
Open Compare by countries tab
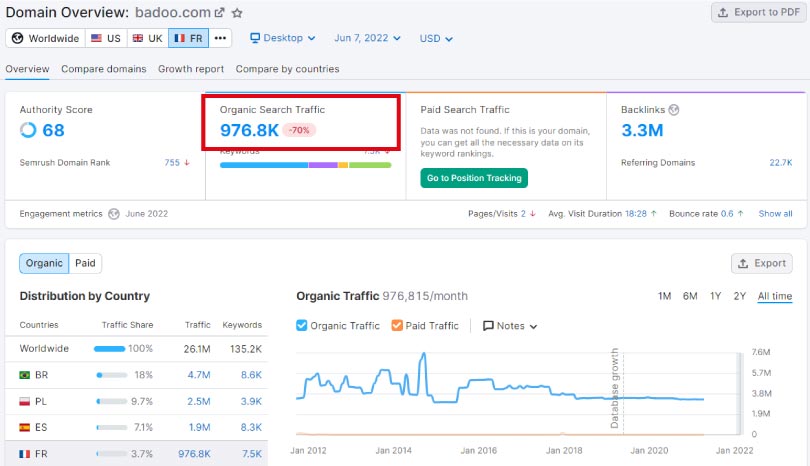(287, 69)
